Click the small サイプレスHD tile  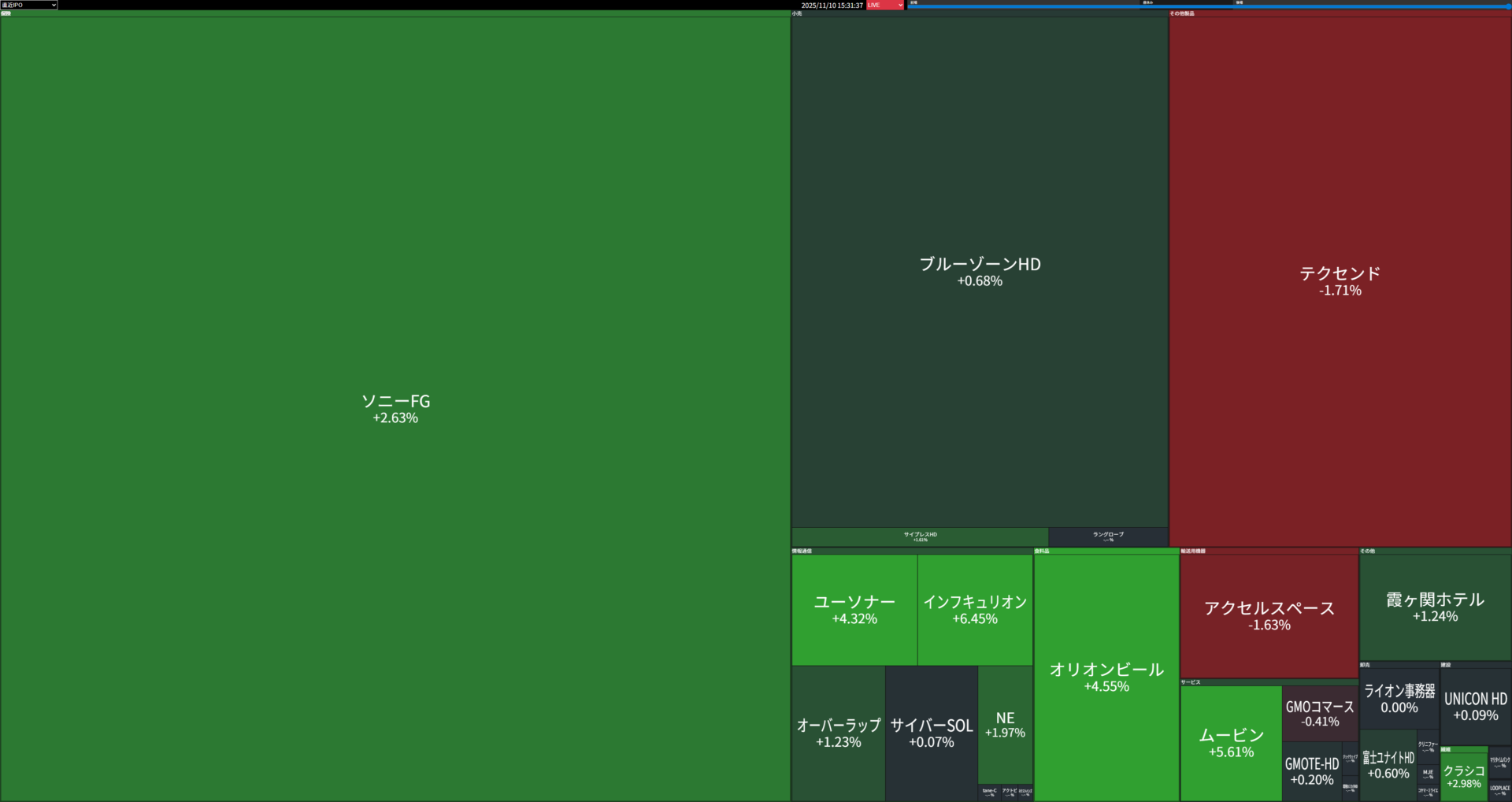click(x=920, y=537)
